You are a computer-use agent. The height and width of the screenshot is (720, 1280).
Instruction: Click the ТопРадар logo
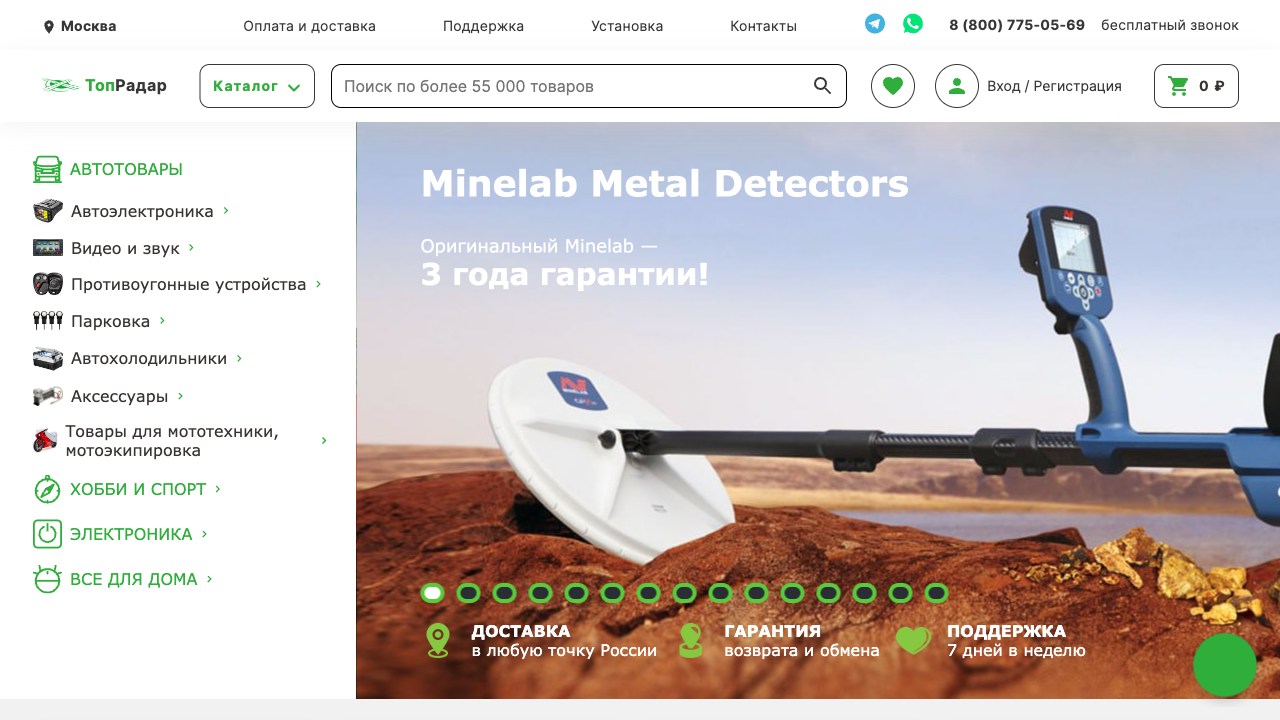pyautogui.click(x=105, y=86)
